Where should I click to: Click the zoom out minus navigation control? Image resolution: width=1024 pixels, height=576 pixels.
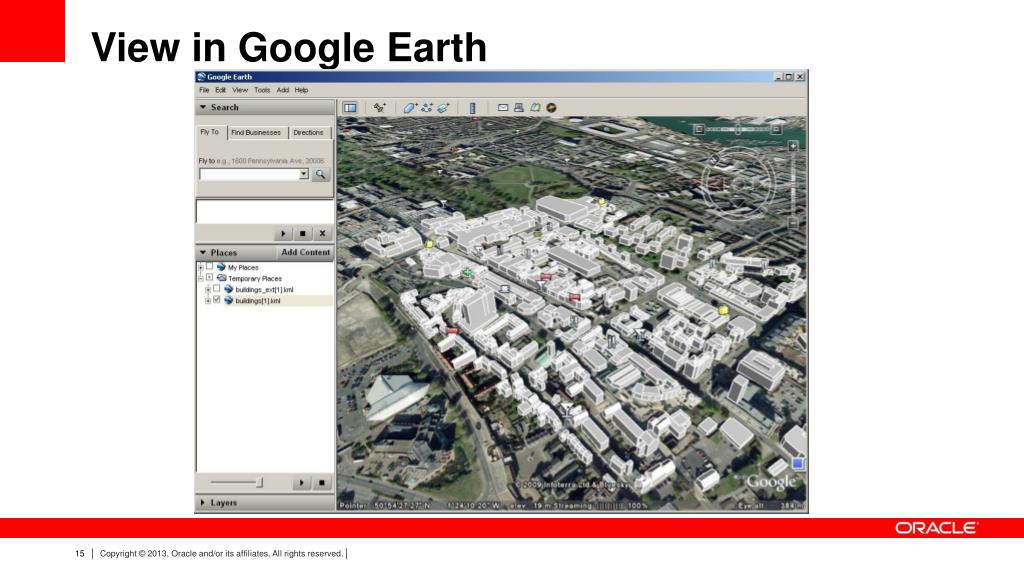(792, 223)
